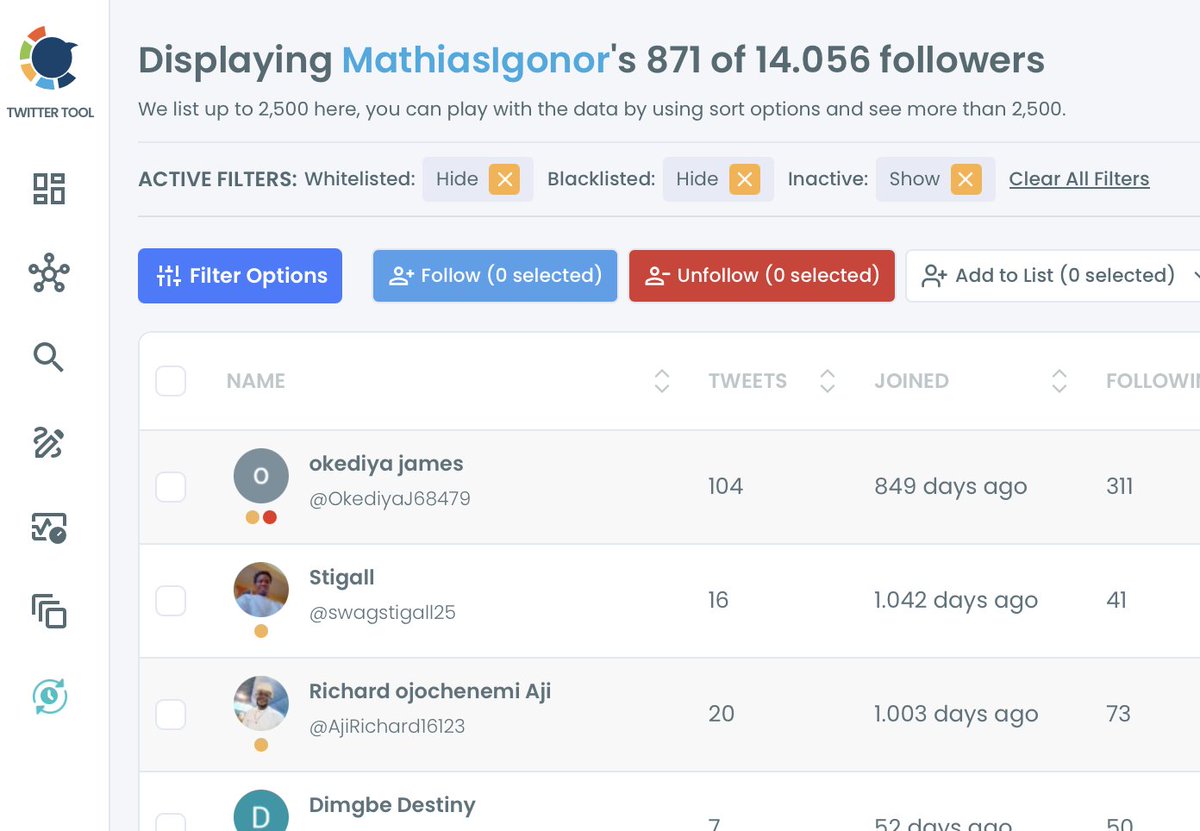Click Stigall profile photo
The height and width of the screenshot is (831, 1200).
tap(261, 590)
